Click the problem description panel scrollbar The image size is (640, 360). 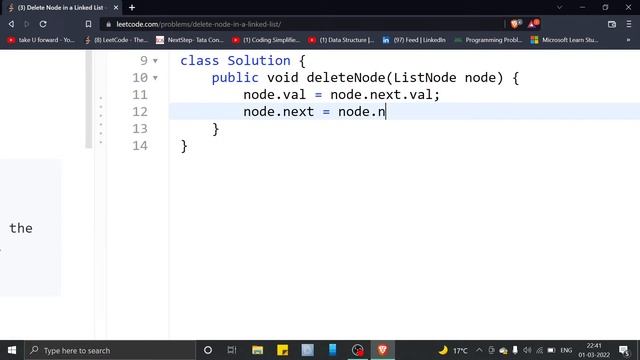(89, 99)
